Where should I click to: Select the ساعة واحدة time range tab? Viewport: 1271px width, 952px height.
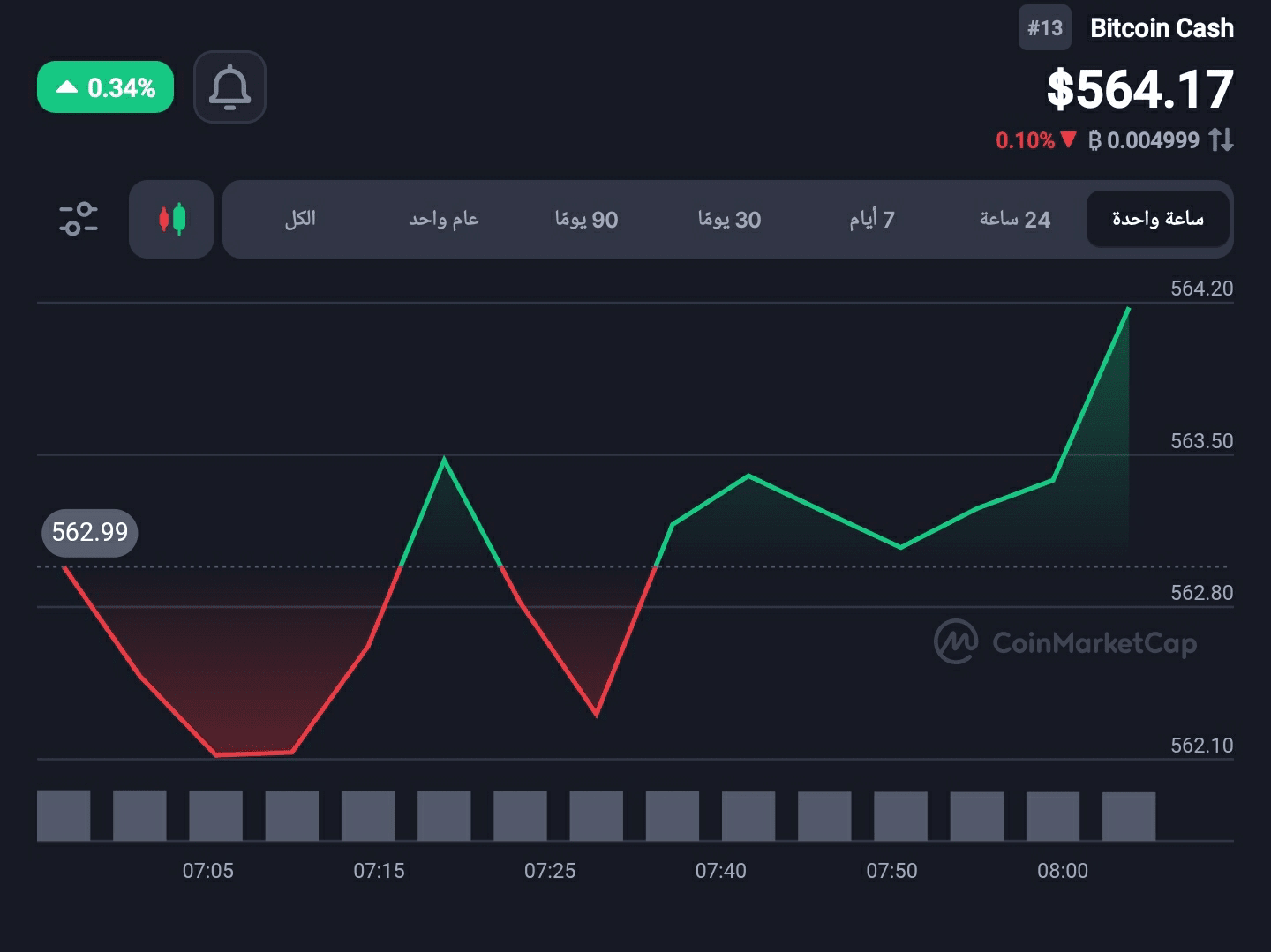coord(1157,219)
